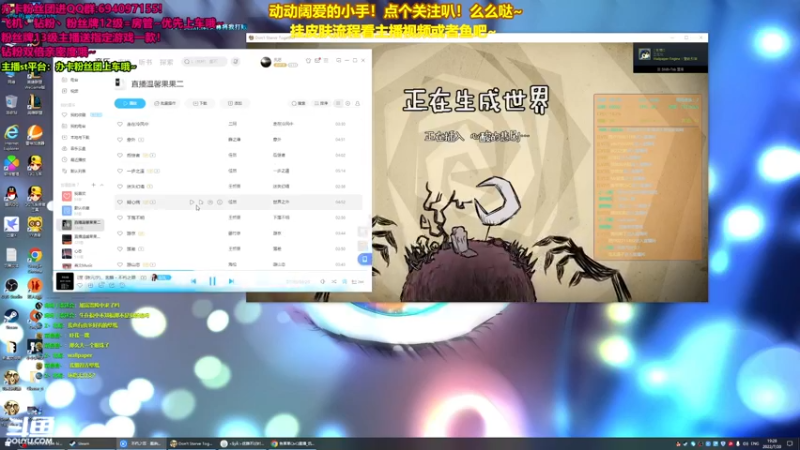Click the shuffle play-mode icon in the player bar
Screen dimensions: 800x450
pos(334,282)
